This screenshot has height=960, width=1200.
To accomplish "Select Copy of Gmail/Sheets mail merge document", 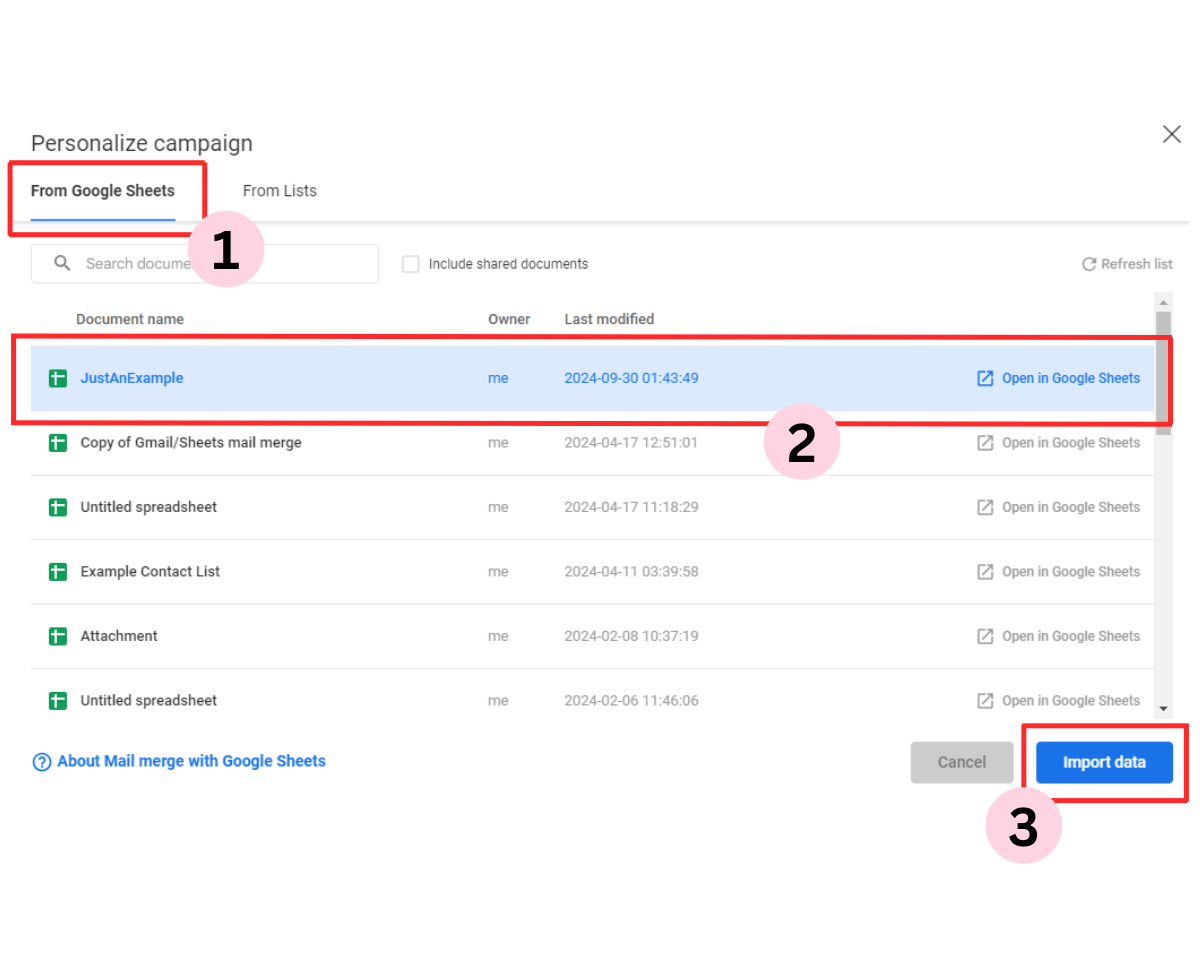I will 191,442.
